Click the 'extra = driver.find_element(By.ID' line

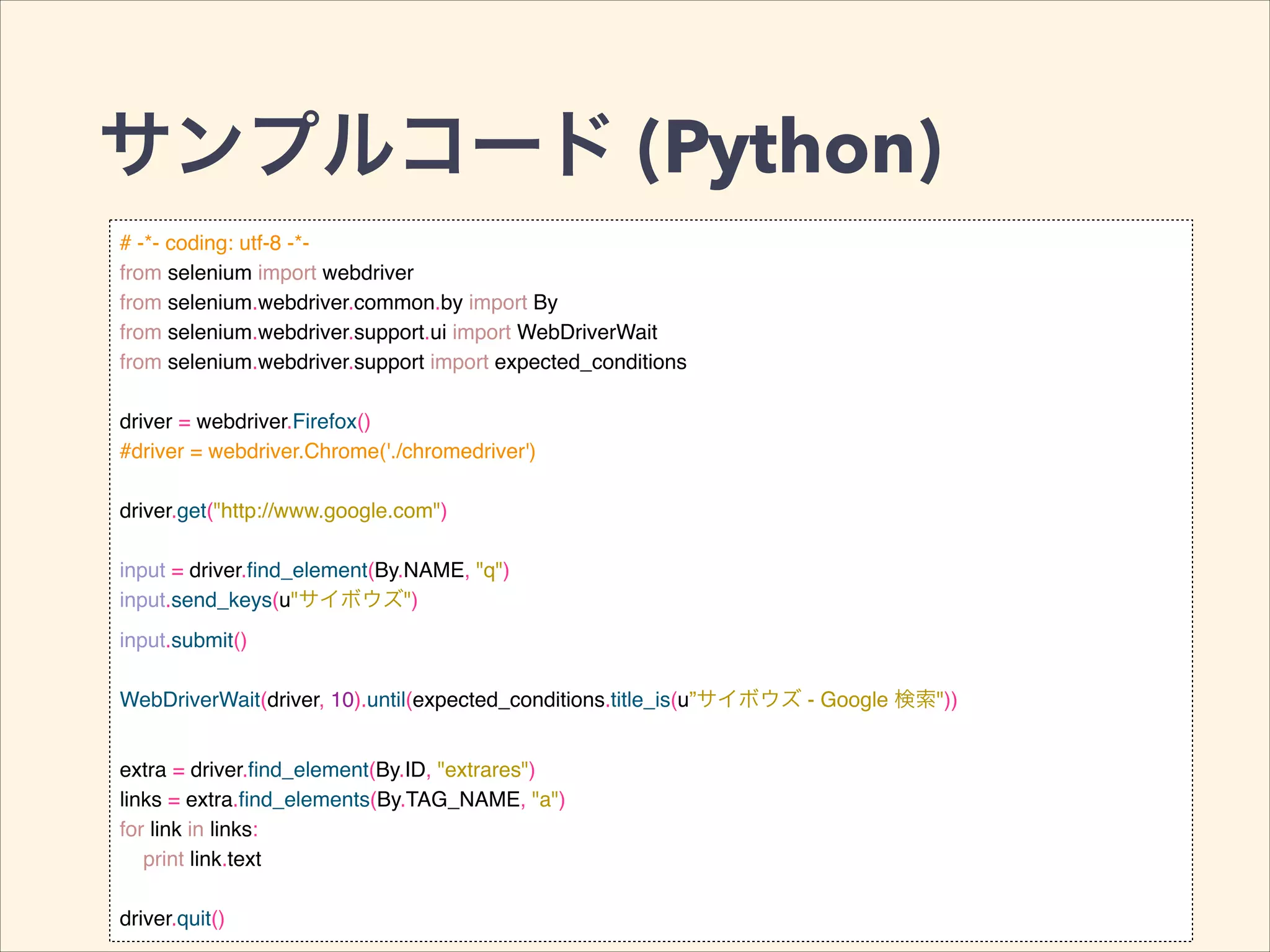click(x=327, y=770)
